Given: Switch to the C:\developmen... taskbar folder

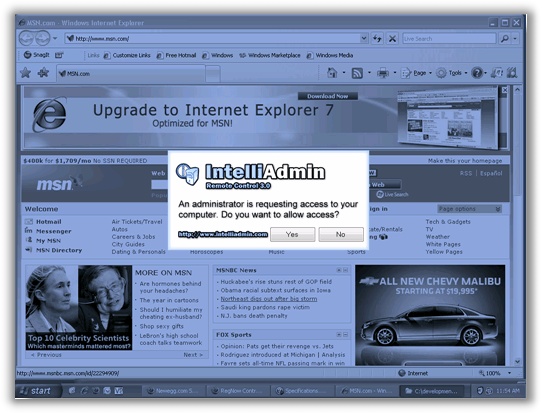Looking at the screenshot, I should pos(431,391).
